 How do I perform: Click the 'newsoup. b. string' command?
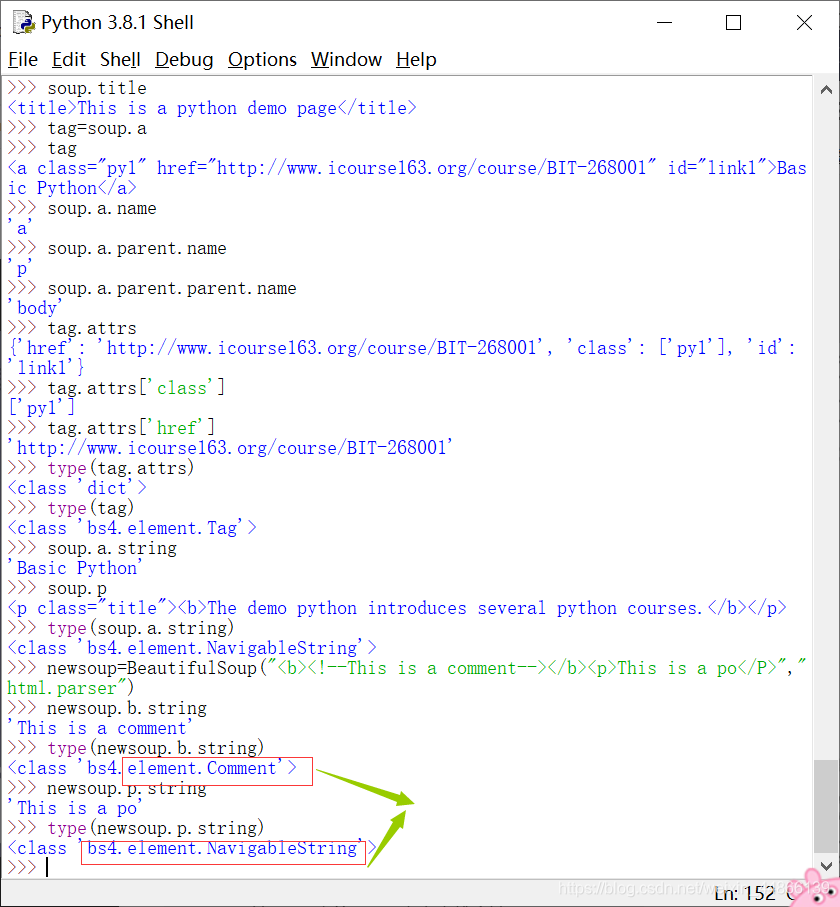[127, 708]
